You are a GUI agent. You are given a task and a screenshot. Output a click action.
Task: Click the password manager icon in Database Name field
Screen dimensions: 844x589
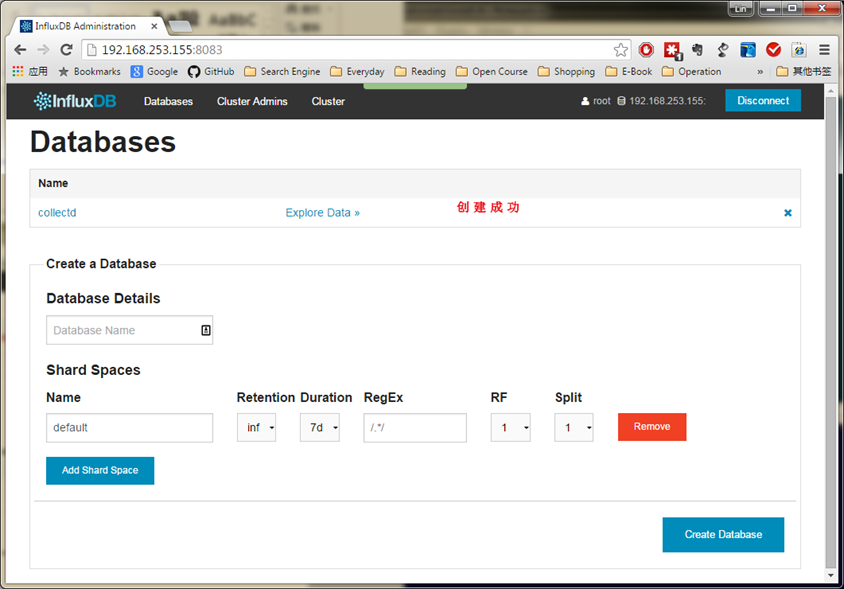[x=205, y=330]
